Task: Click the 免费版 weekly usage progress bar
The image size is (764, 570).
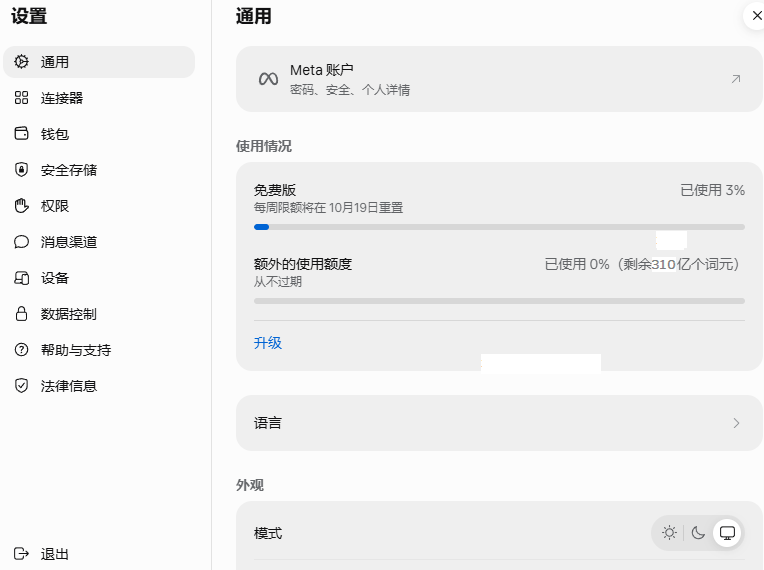Action: (499, 227)
